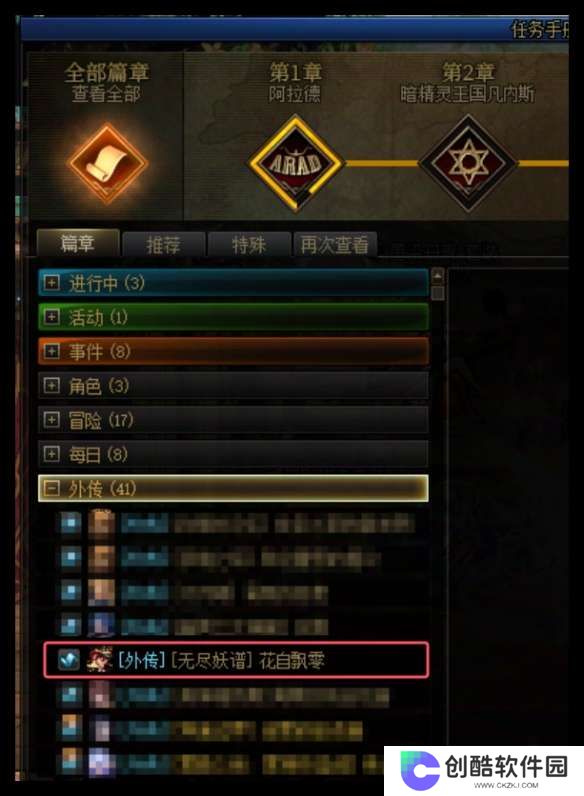Click the 创酷软件园 logo icon
The image size is (584, 796).
(x=418, y=770)
